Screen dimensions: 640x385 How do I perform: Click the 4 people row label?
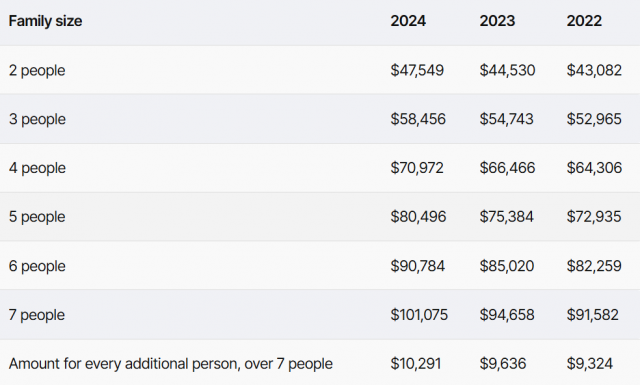click(x=37, y=168)
